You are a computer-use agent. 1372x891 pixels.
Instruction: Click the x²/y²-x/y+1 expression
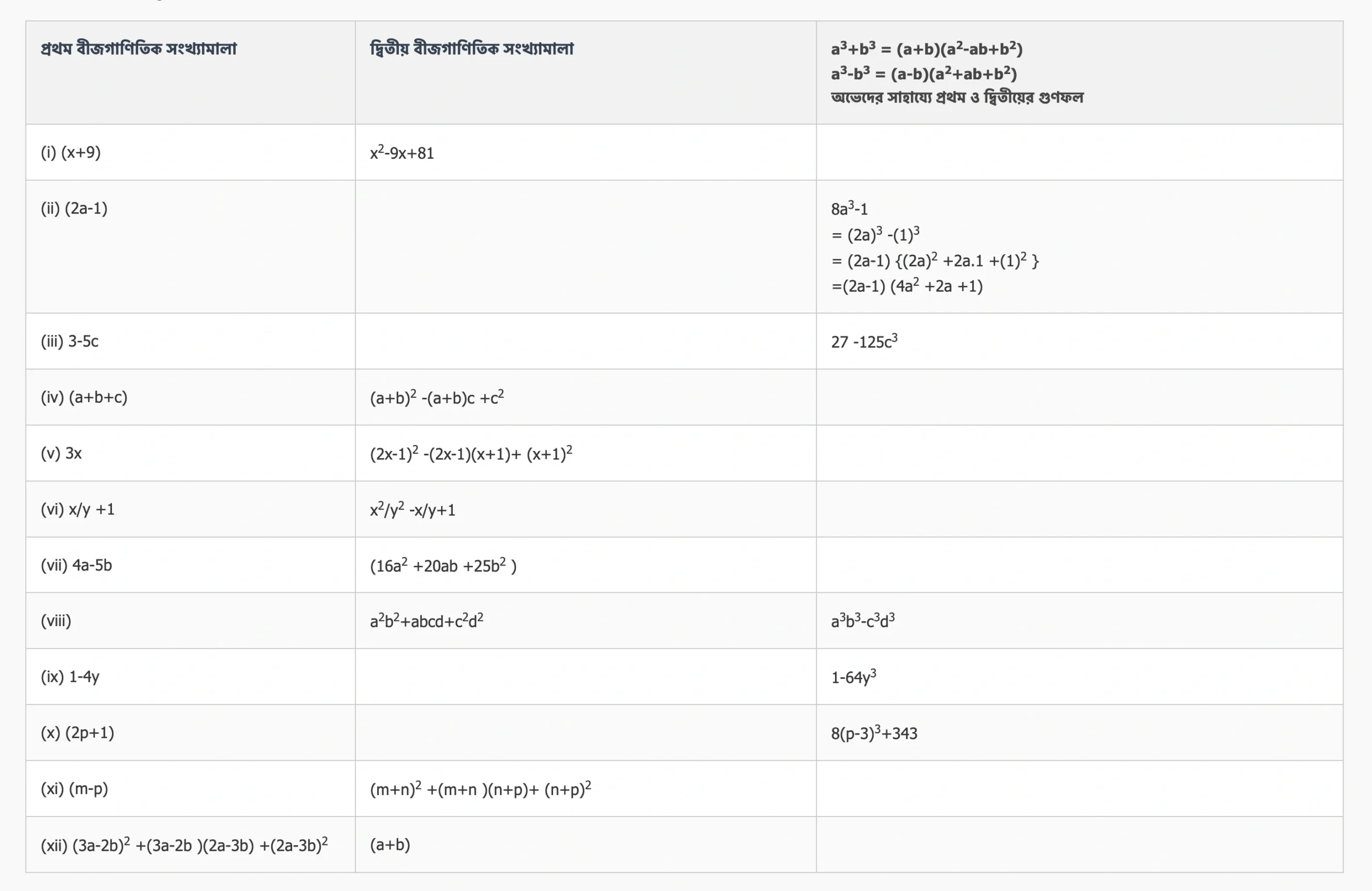tap(413, 510)
